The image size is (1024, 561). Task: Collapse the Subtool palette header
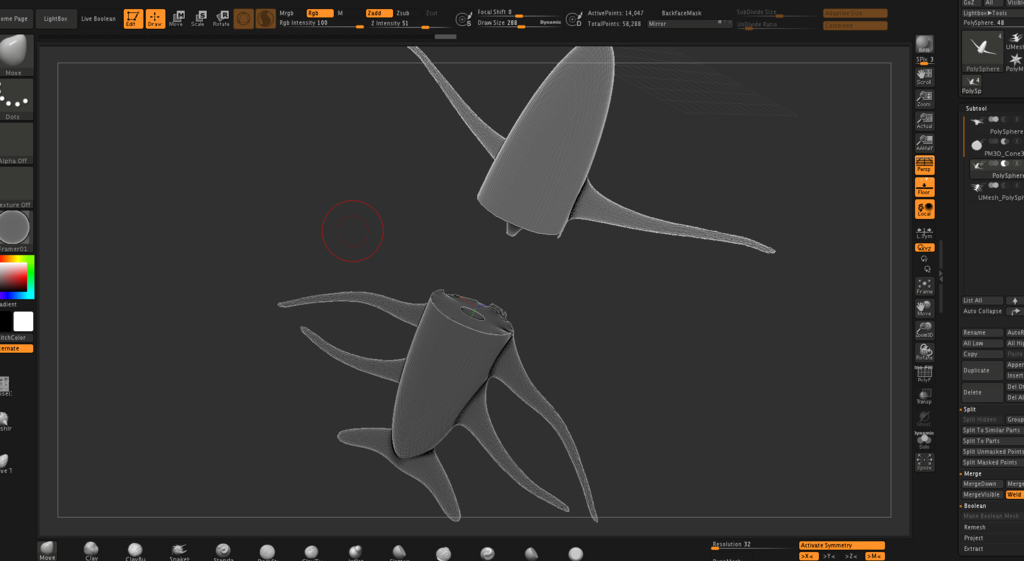976,108
